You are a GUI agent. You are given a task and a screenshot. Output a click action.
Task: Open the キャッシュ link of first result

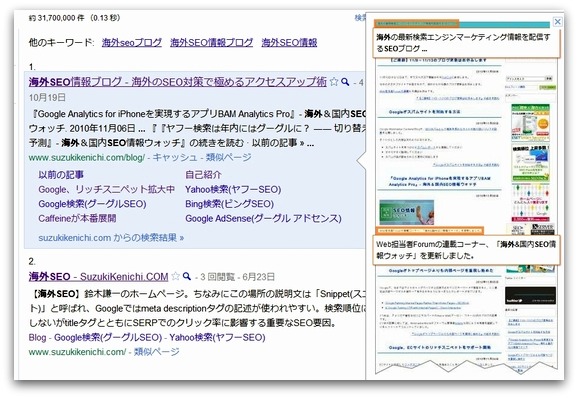click(175, 157)
